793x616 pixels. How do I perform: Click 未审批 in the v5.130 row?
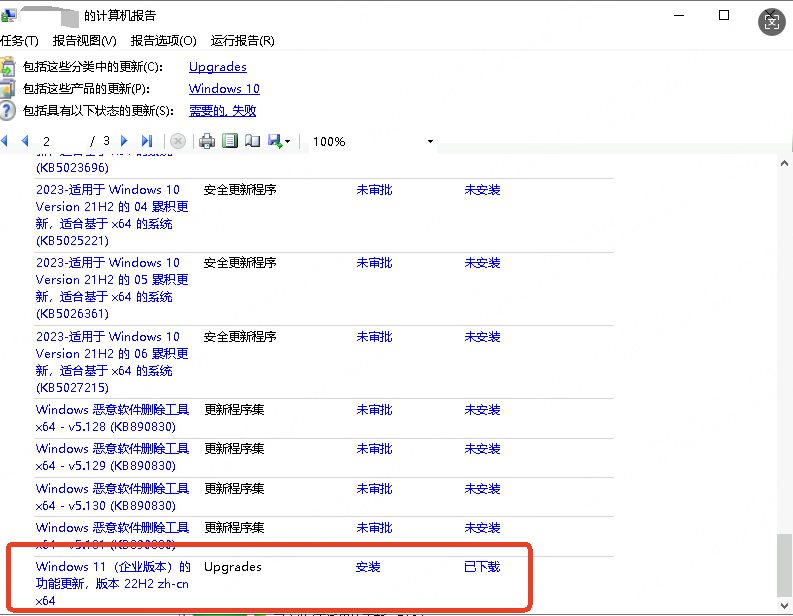click(374, 489)
